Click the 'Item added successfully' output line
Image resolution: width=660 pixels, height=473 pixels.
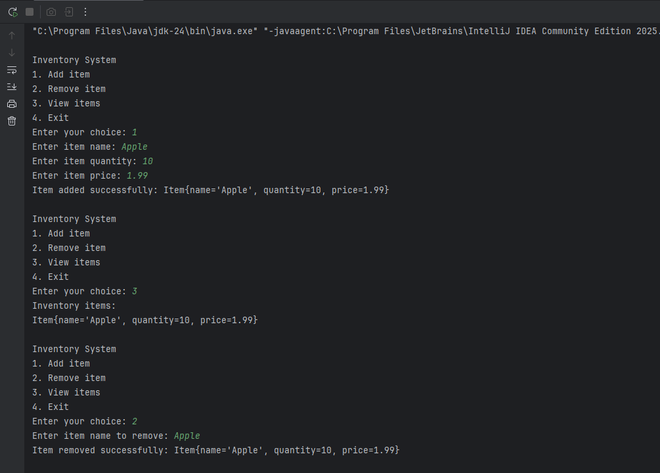pyautogui.click(x=210, y=190)
